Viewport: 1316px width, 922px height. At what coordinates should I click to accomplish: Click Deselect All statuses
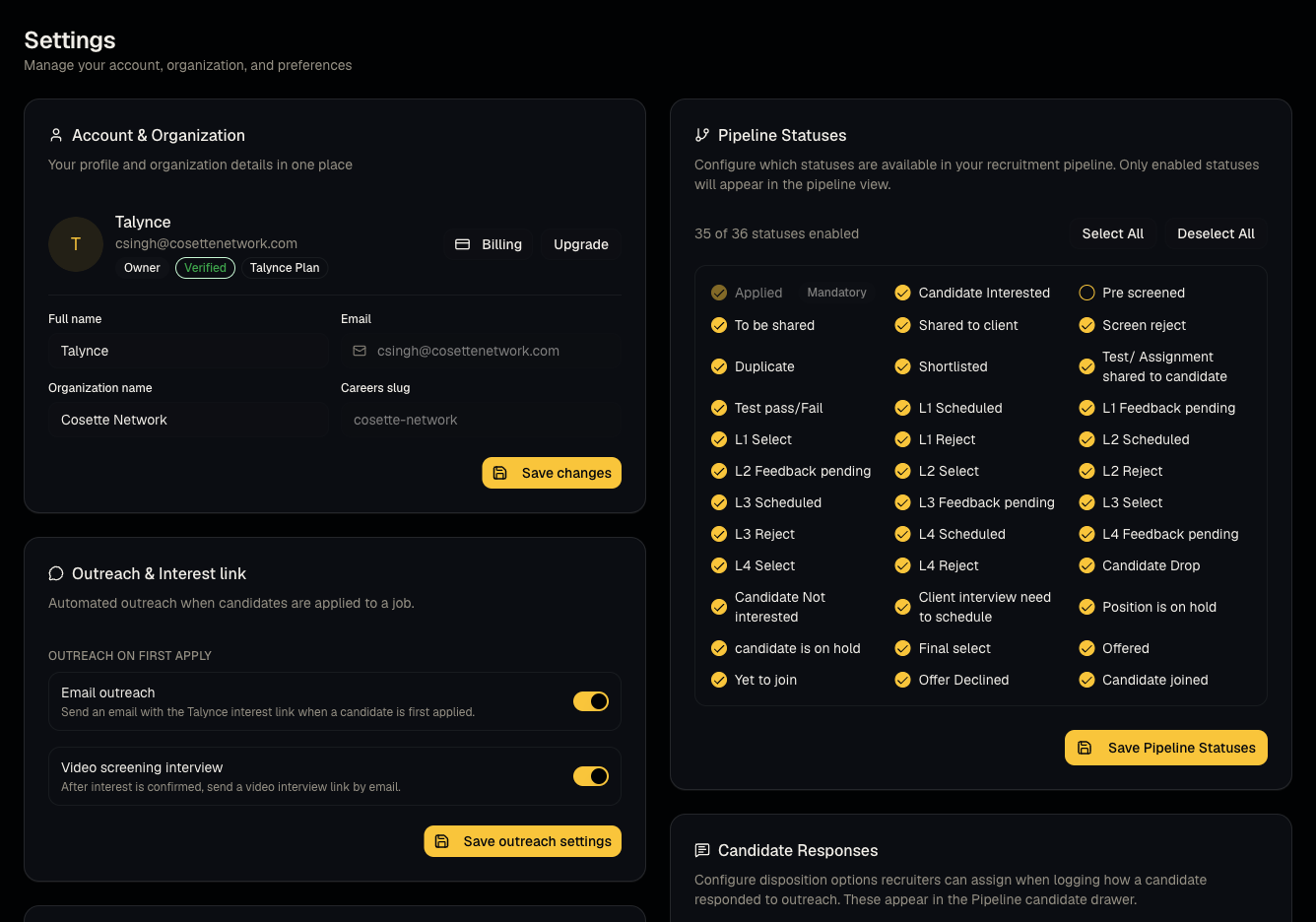tap(1217, 233)
